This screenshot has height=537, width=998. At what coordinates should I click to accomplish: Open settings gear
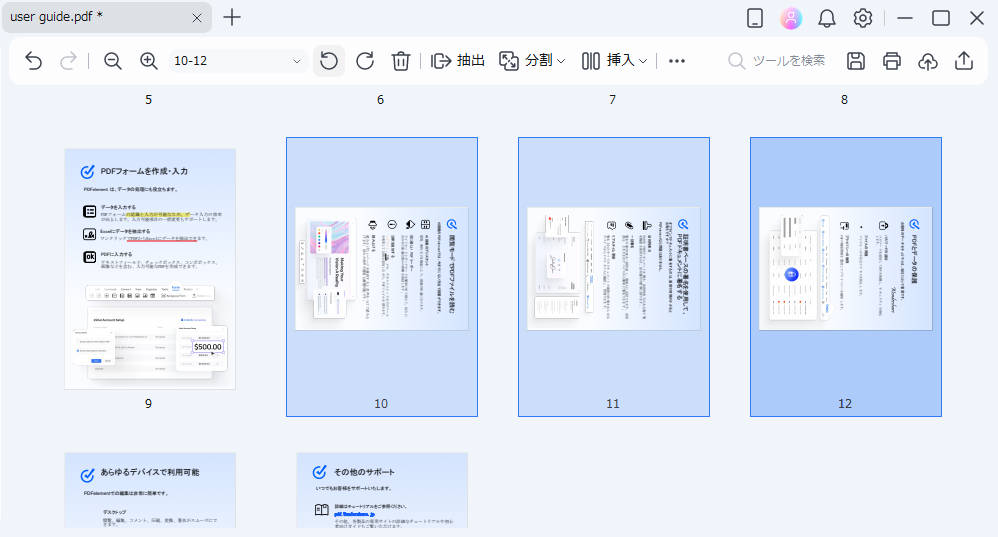click(862, 18)
